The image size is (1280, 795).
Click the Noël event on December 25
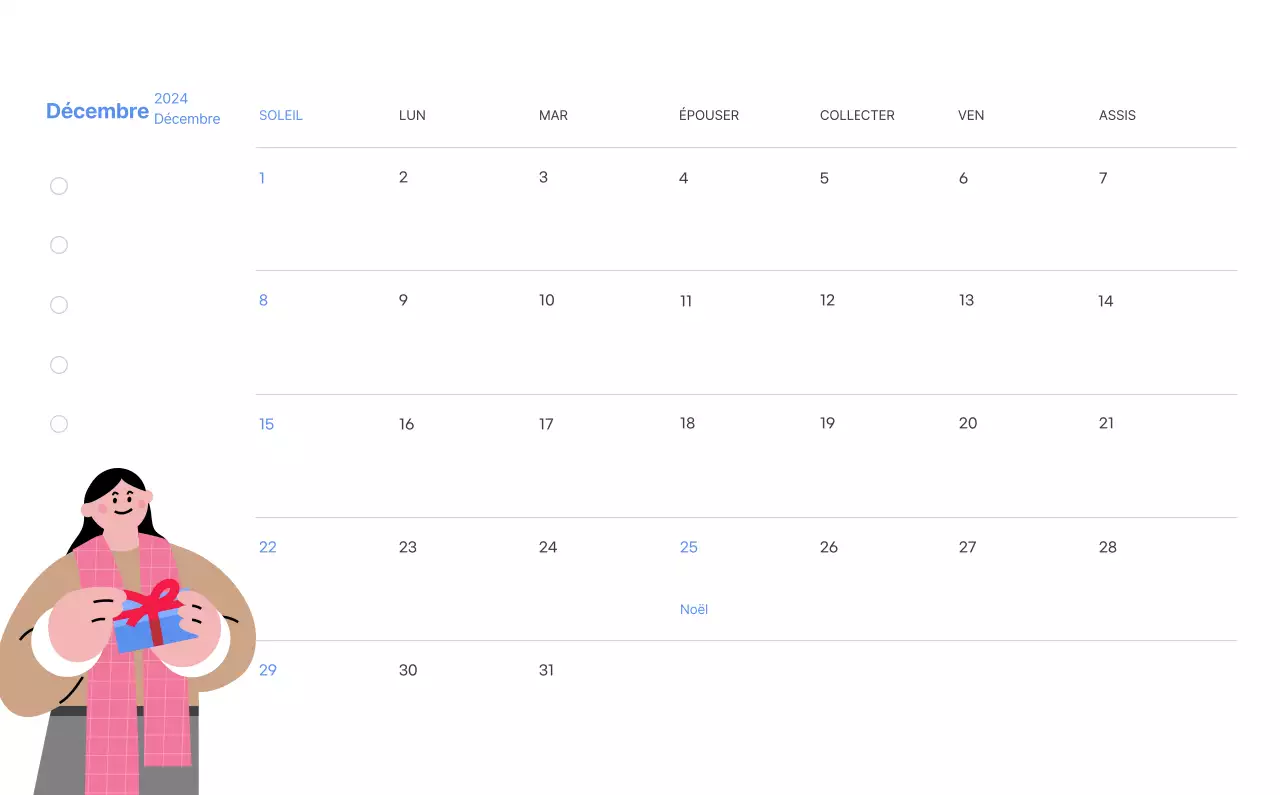[694, 609]
